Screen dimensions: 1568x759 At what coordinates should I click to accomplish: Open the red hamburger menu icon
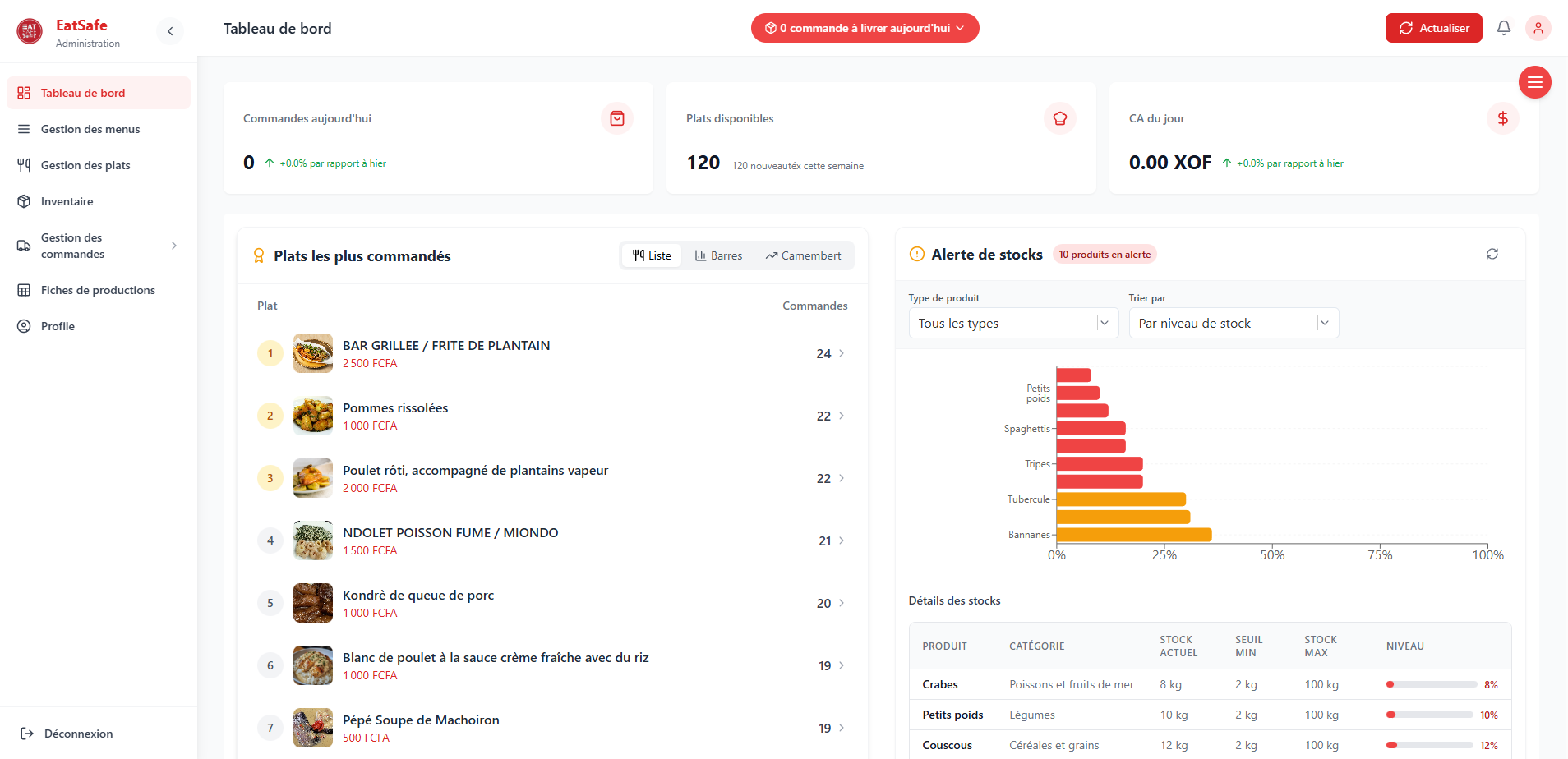[1535, 82]
